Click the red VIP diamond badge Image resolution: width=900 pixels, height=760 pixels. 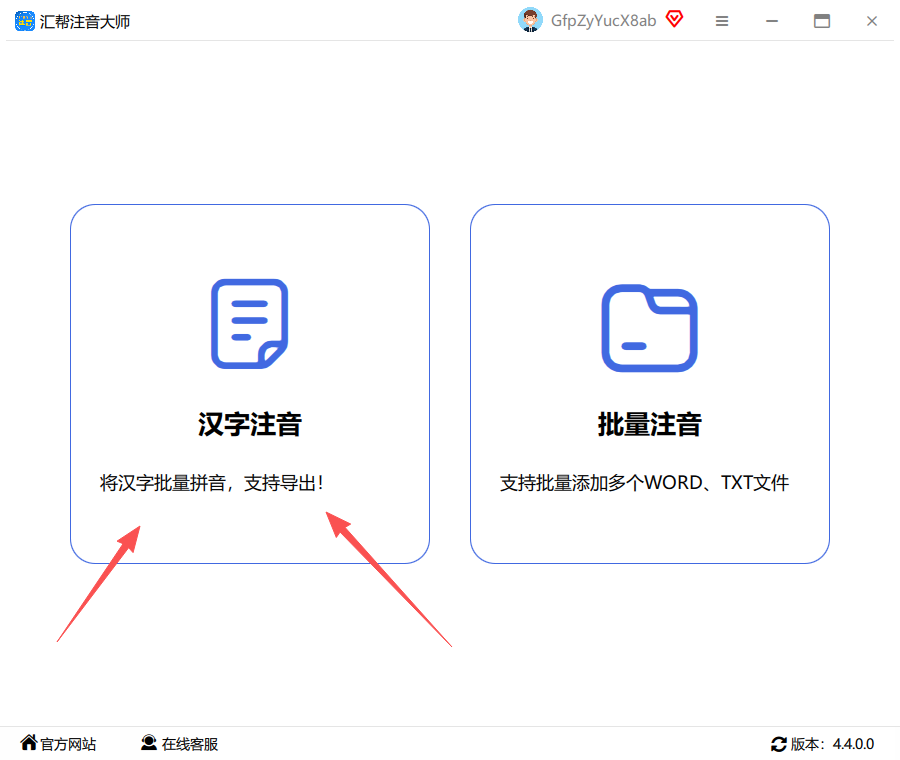674,20
